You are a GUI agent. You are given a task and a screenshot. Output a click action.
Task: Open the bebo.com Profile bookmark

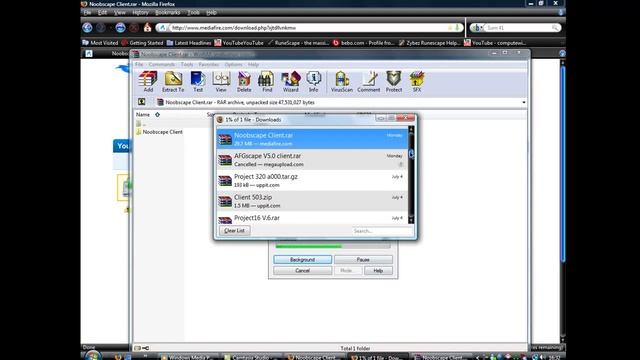click(363, 42)
